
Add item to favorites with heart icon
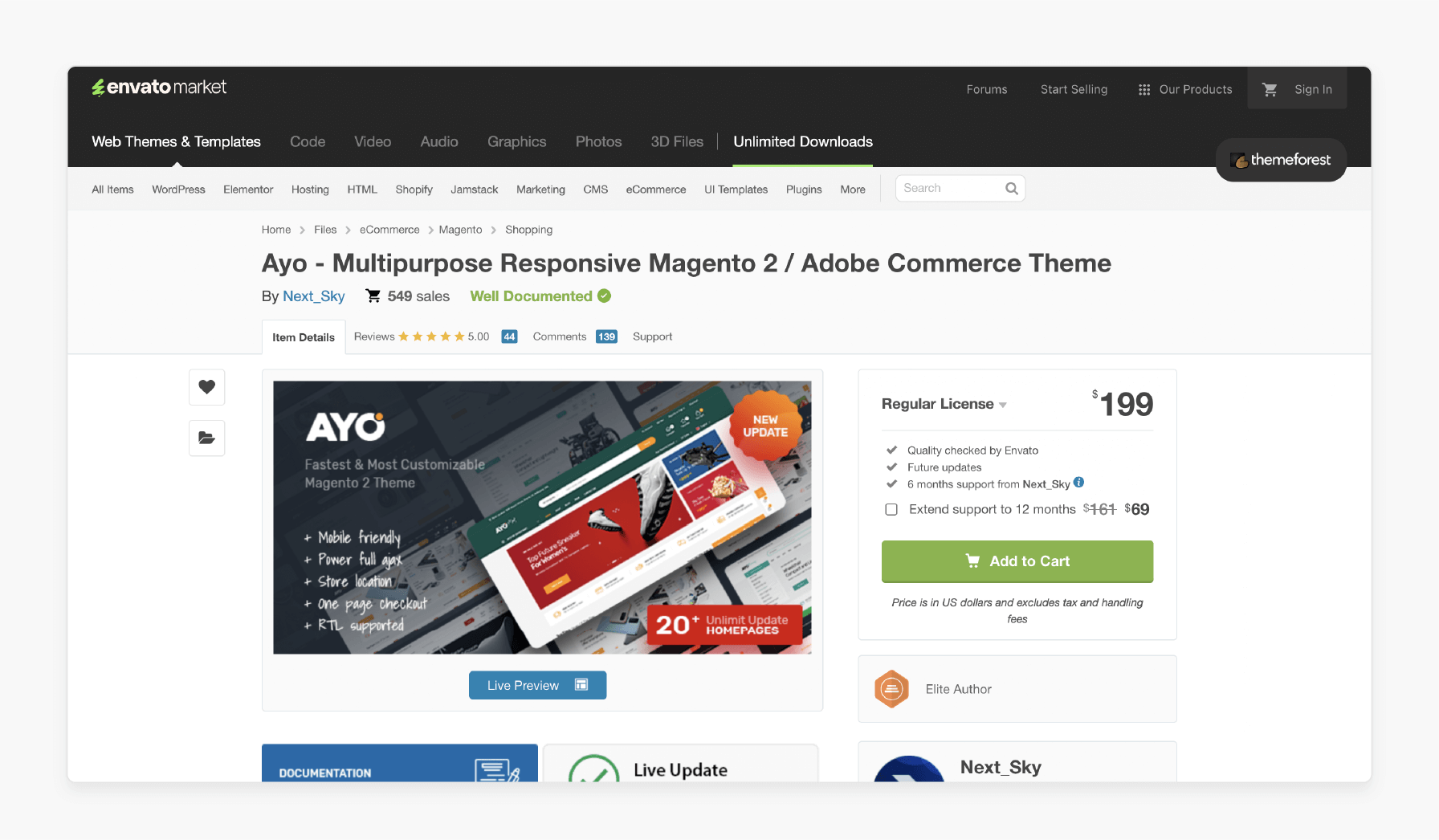207,387
